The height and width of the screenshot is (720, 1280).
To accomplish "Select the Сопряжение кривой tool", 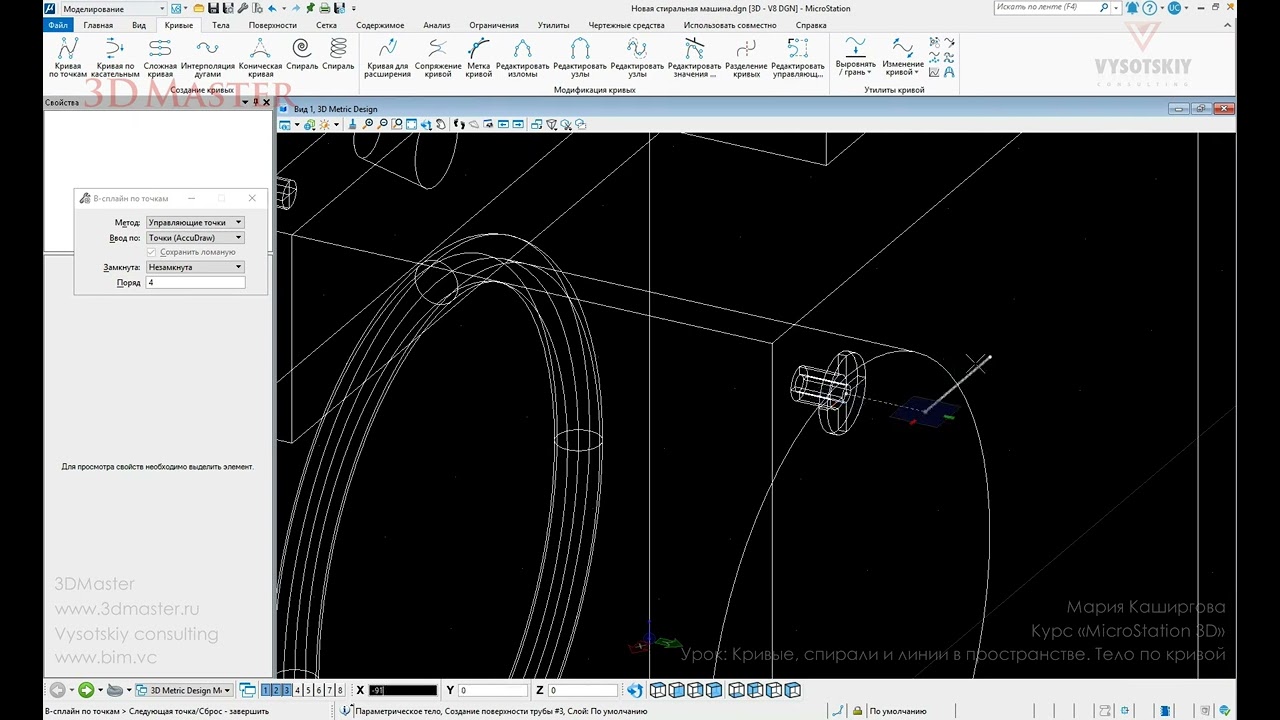I will pos(438,57).
